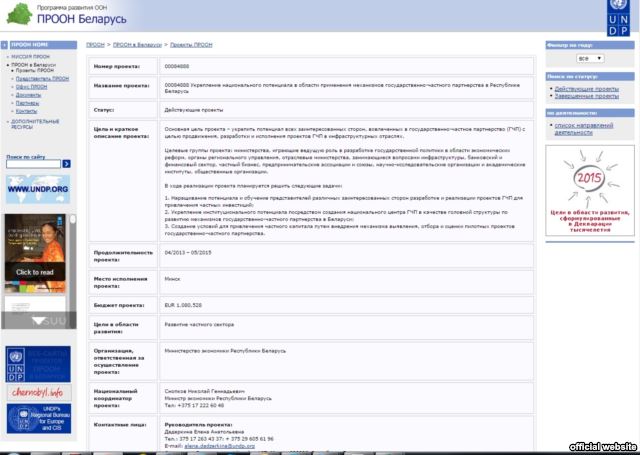Open the year filter dropdown showing 'все'

tap(589, 59)
